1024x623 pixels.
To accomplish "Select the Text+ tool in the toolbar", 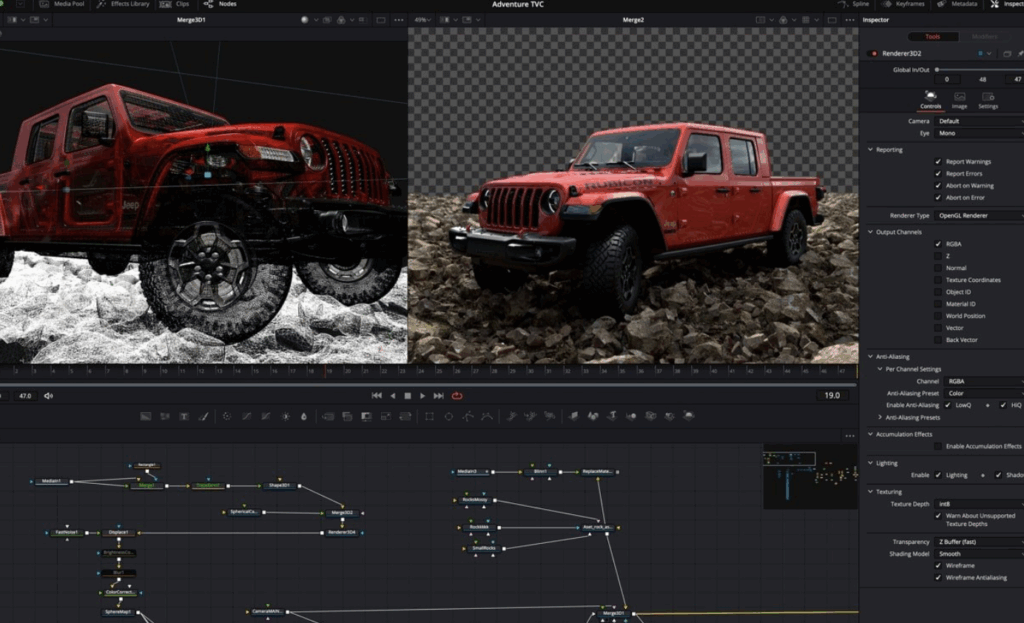I will tap(184, 416).
